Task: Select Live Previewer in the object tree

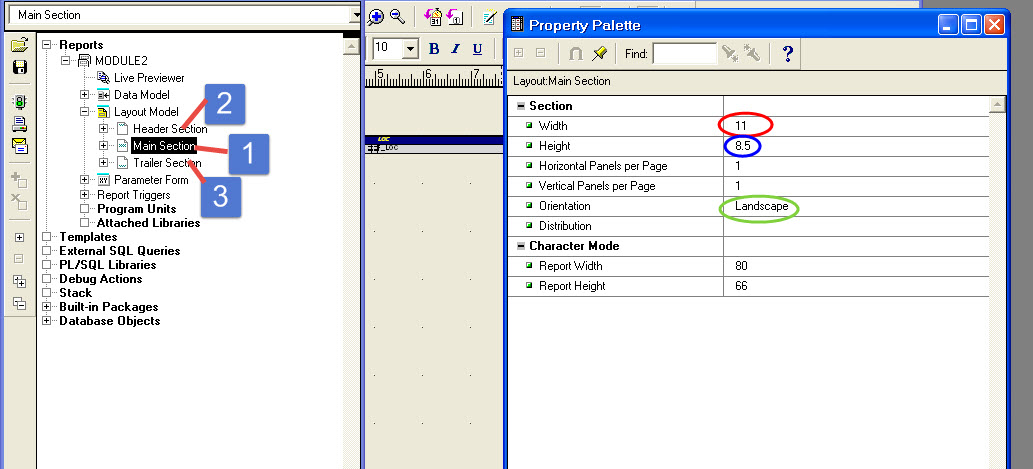Action: click(148, 77)
